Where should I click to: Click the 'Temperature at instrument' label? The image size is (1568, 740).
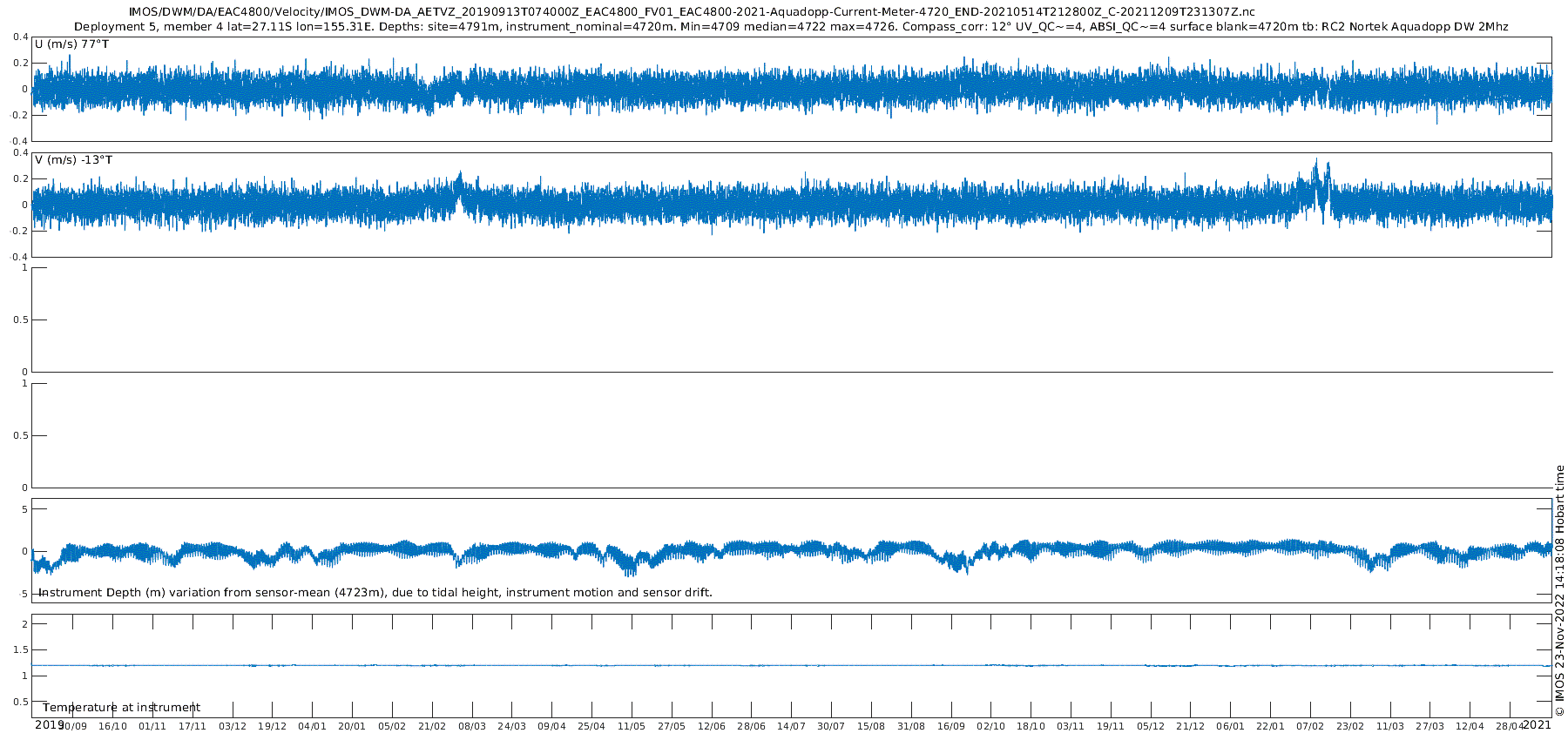[121, 708]
